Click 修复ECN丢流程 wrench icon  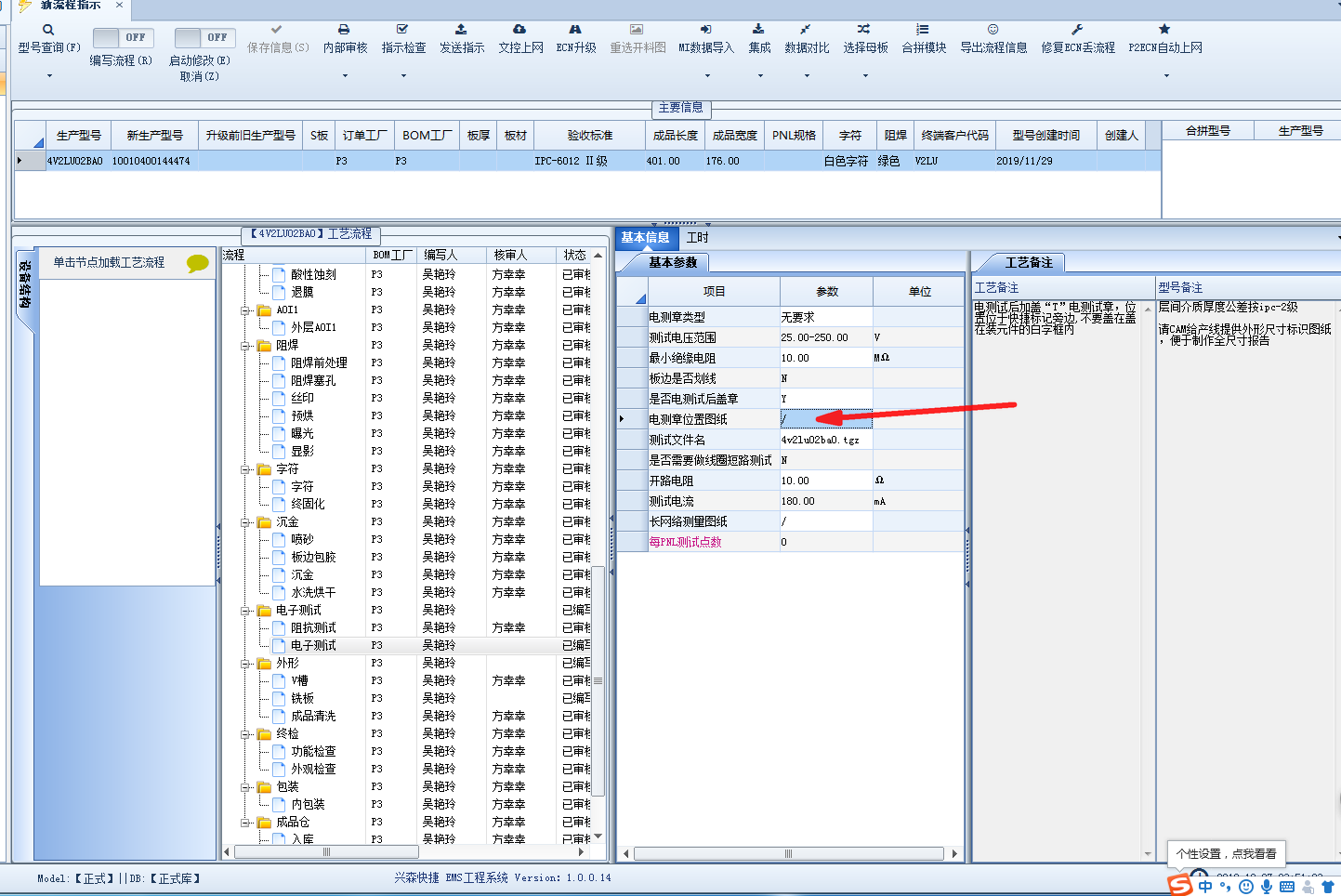1077,30
